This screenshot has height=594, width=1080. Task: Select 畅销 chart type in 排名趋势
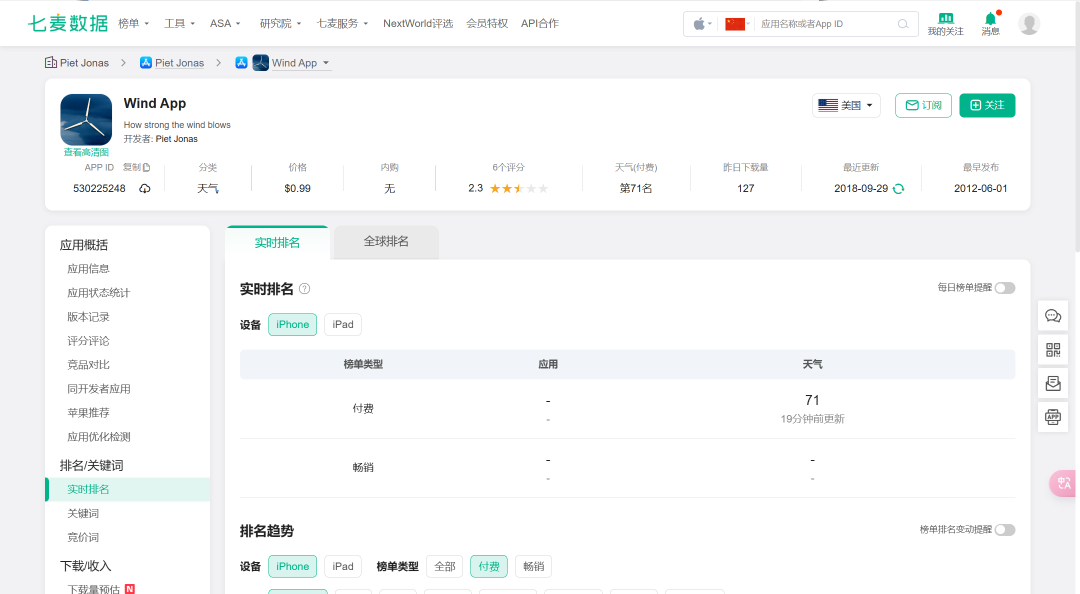[534, 566]
